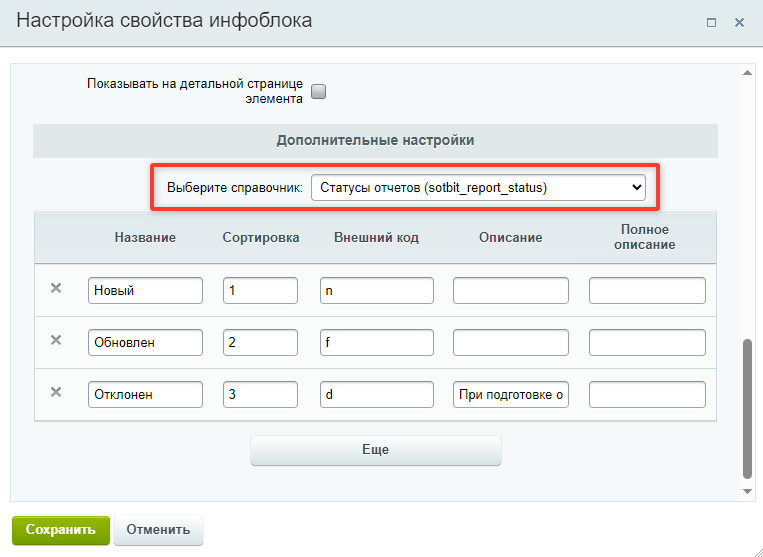
Task: Open the Выберите справочник dropdown
Action: click(478, 188)
